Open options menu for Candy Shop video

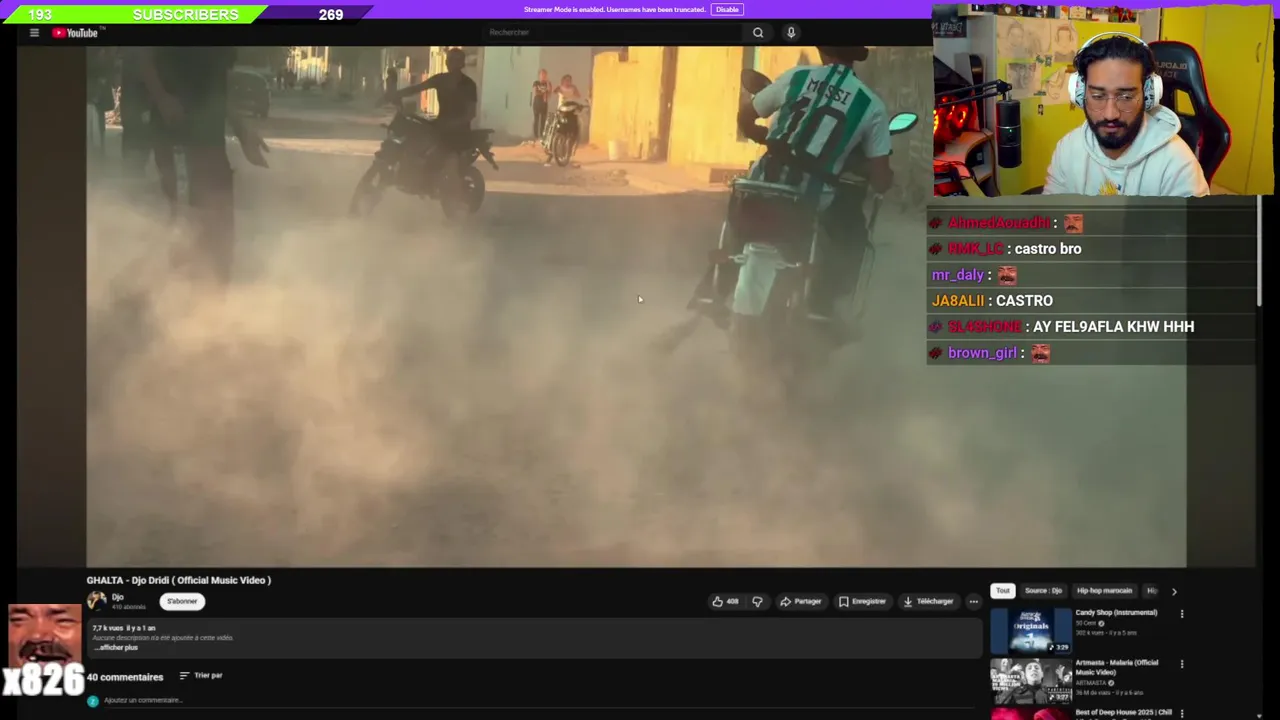click(x=1182, y=614)
